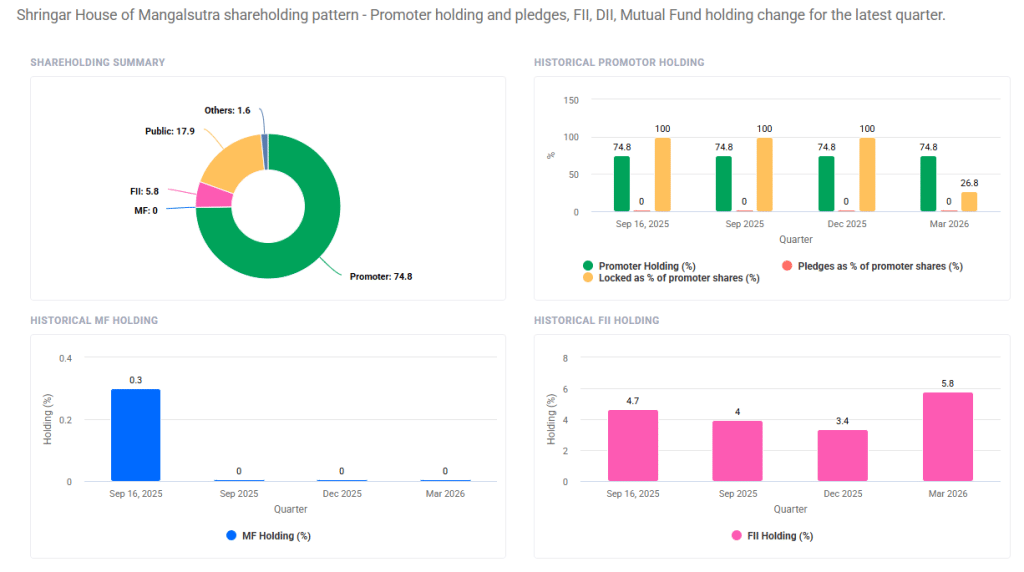
Task: Click the blue MF bar for Sep 16, 2025
Action: point(135,435)
